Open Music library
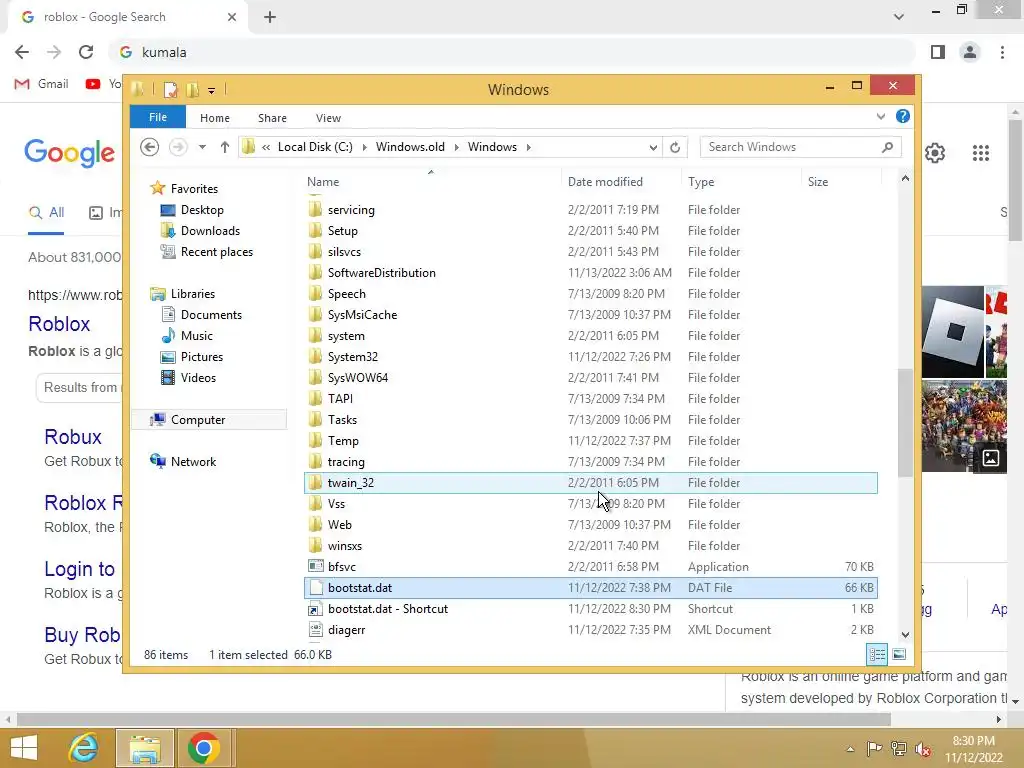Screen dimensions: 1024x768 point(197,336)
